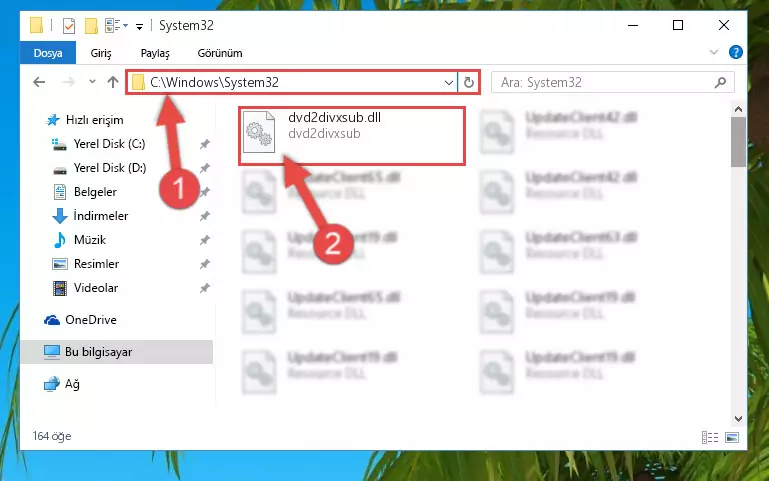Screen dimensions: 769x481
Task: Refresh the System32 folder view
Action: pos(469,82)
